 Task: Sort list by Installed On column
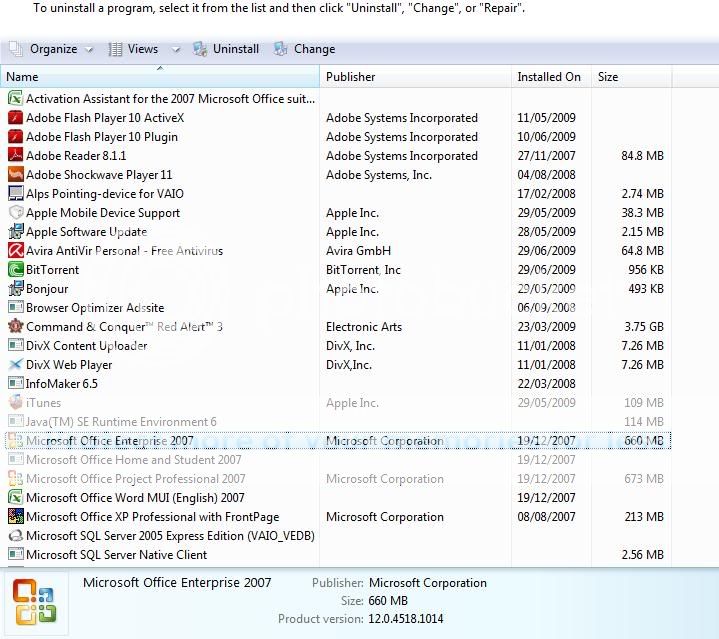551,77
